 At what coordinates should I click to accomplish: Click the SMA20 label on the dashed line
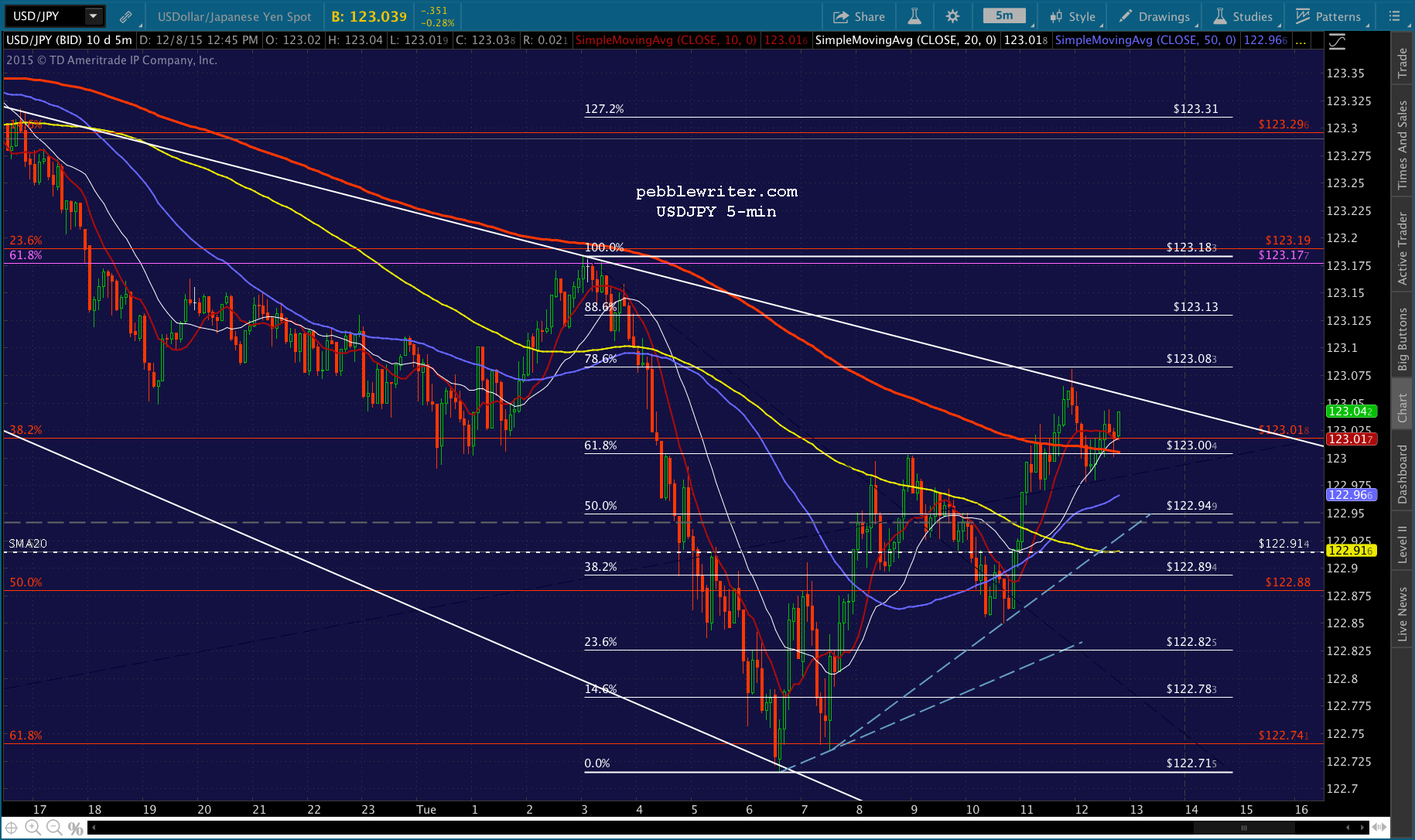[x=28, y=544]
